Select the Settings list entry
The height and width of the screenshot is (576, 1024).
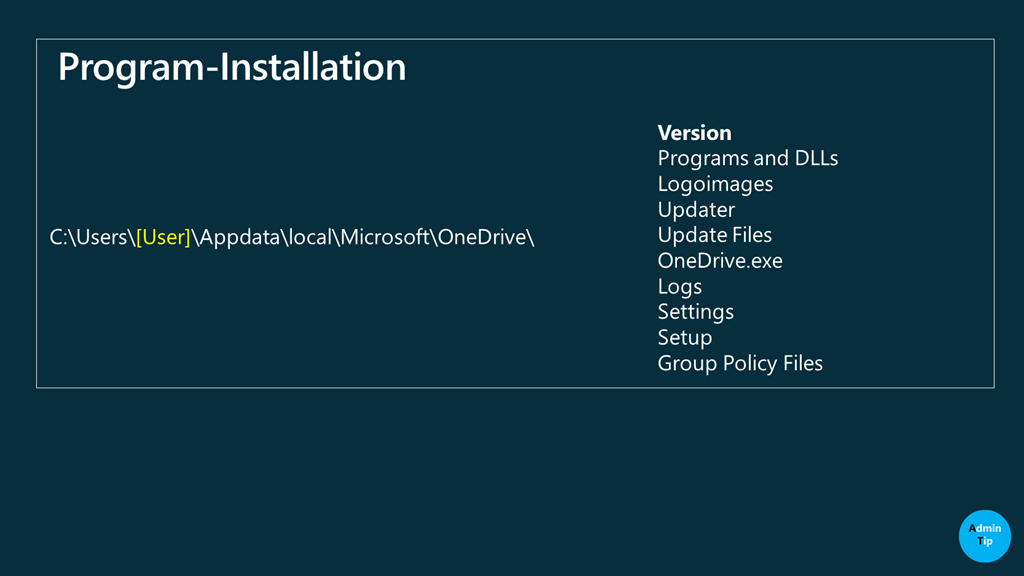tap(695, 312)
